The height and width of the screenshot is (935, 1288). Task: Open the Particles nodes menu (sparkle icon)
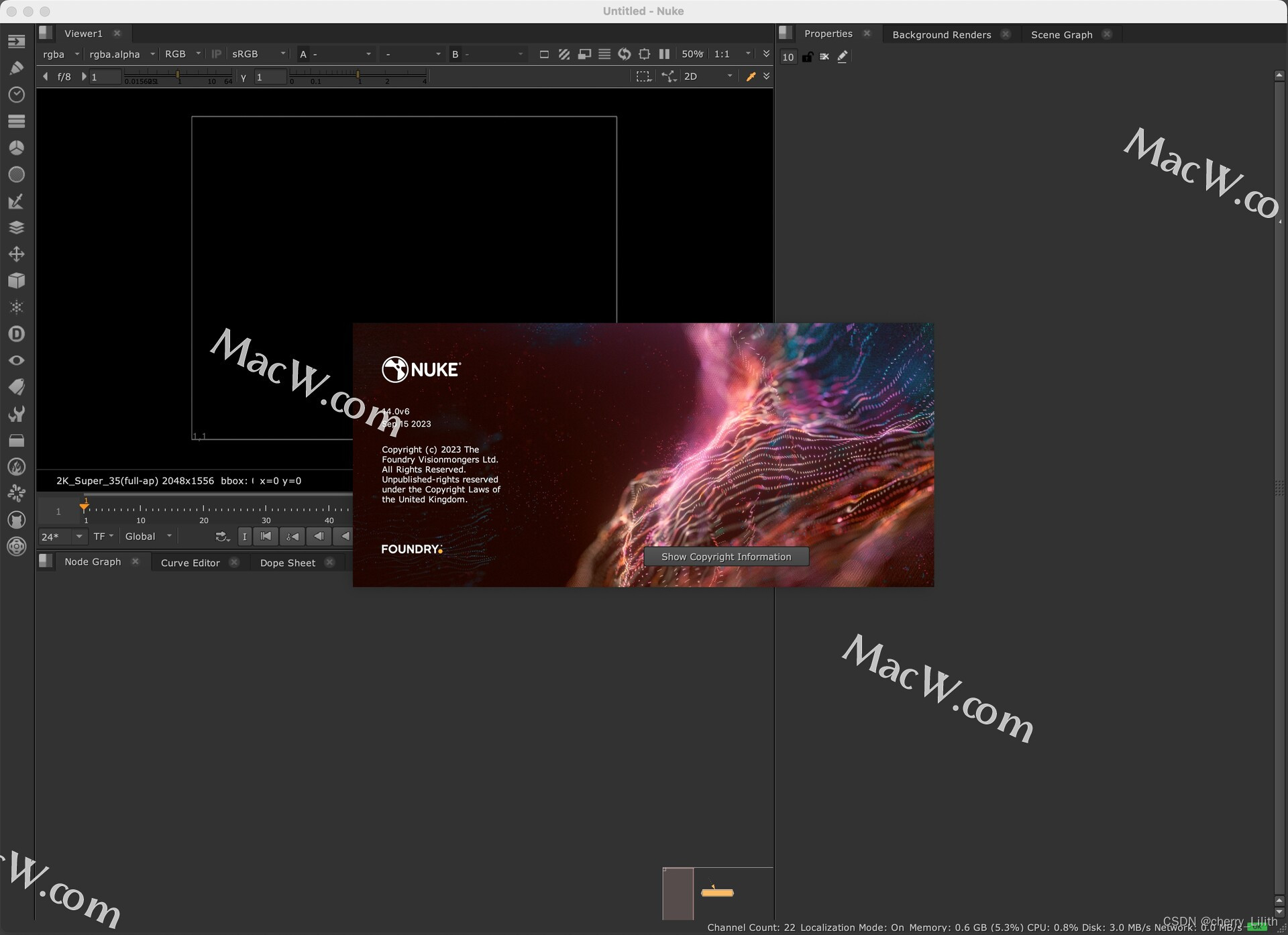(x=16, y=307)
